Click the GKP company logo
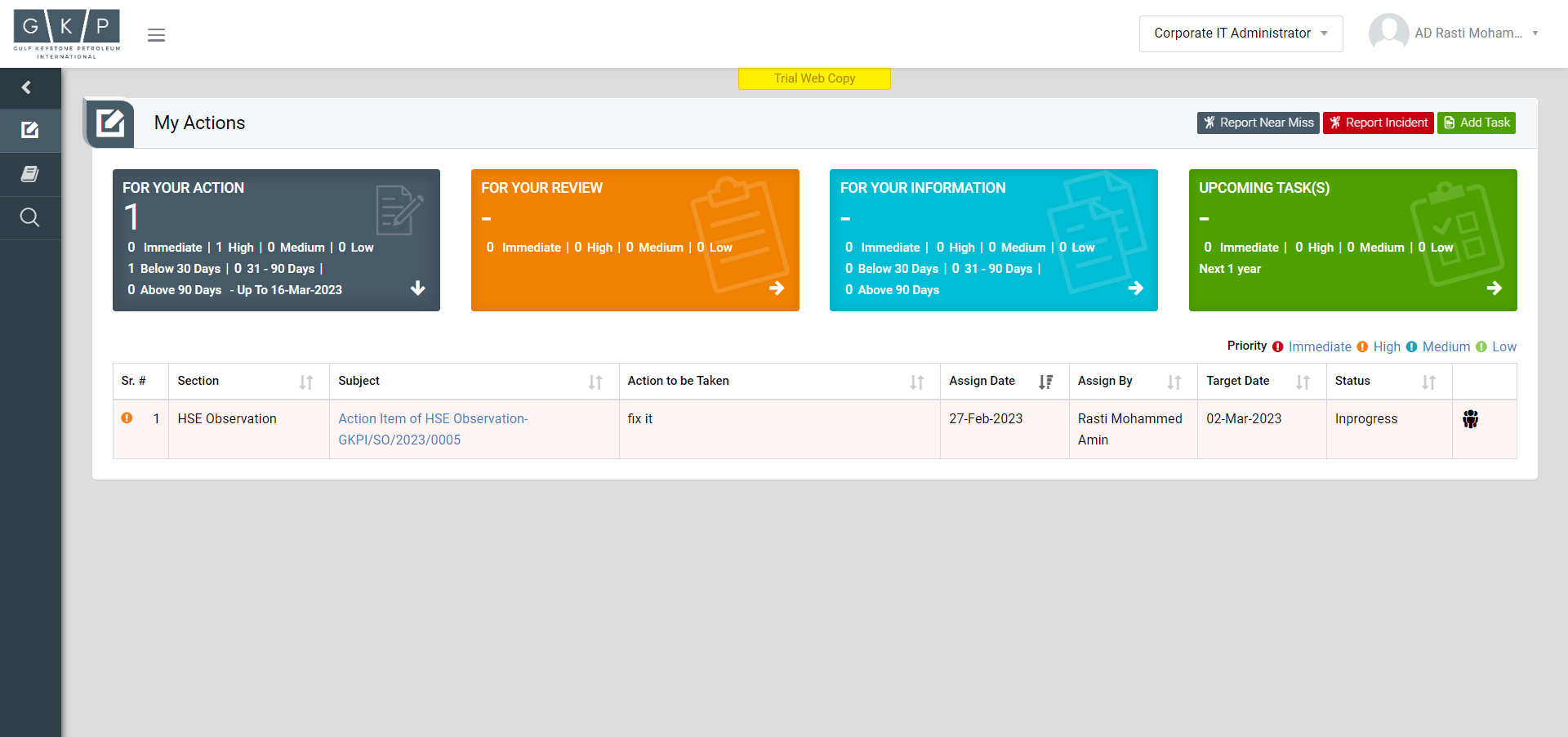Viewport: 1568px width, 737px height. click(x=67, y=33)
